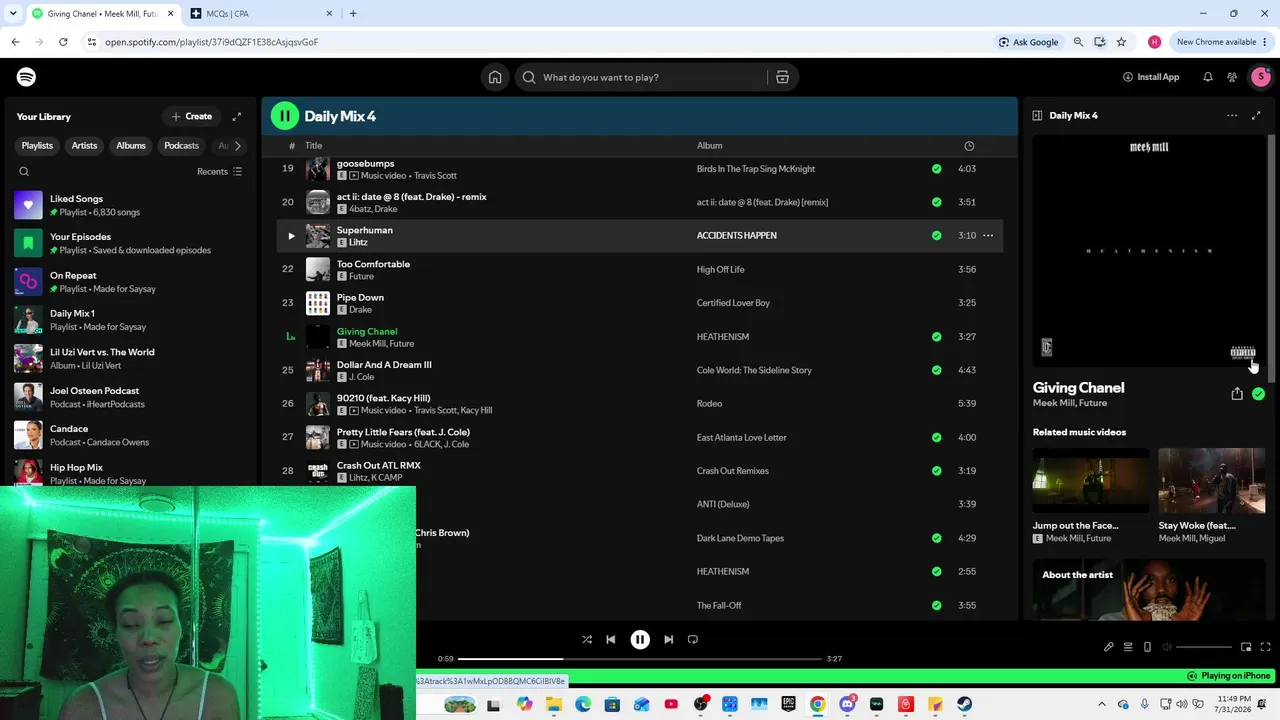The width and height of the screenshot is (1280, 720).
Task: Open the Connect to a device icon
Action: (x=1147, y=647)
